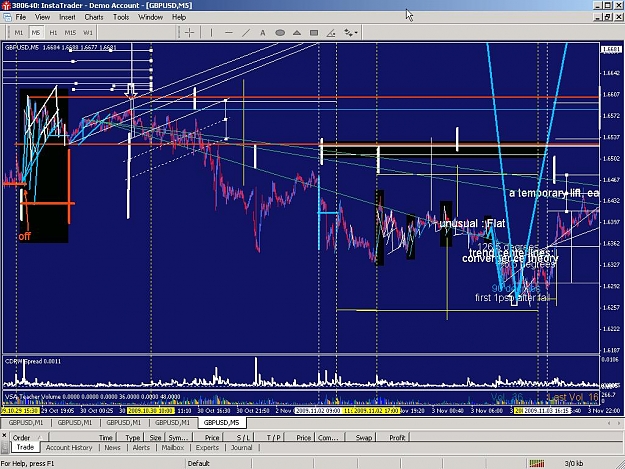Open the Help menu
The height and width of the screenshot is (469, 625).
[x=179, y=17]
